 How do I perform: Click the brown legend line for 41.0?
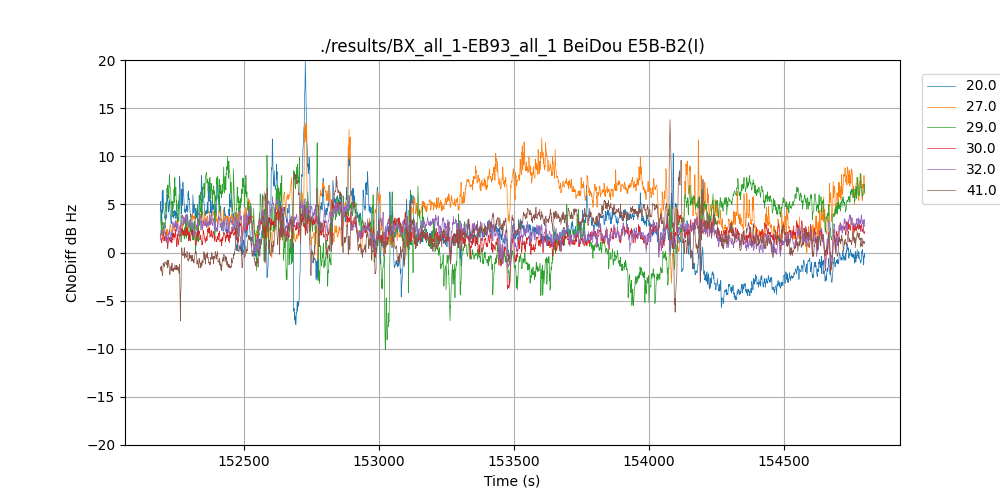[x=942, y=191]
